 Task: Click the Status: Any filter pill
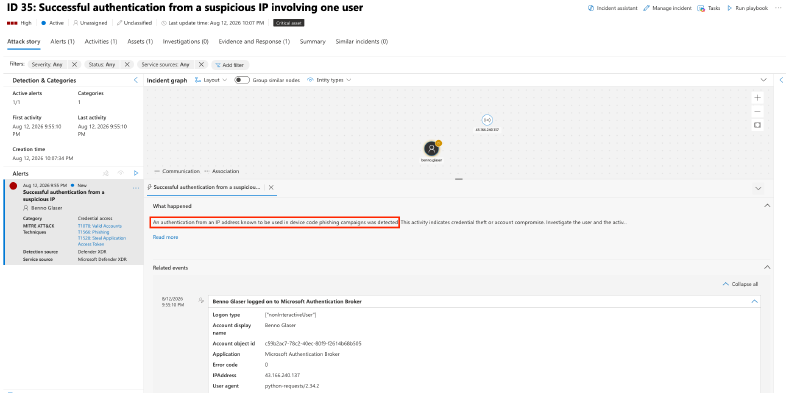tap(102, 65)
